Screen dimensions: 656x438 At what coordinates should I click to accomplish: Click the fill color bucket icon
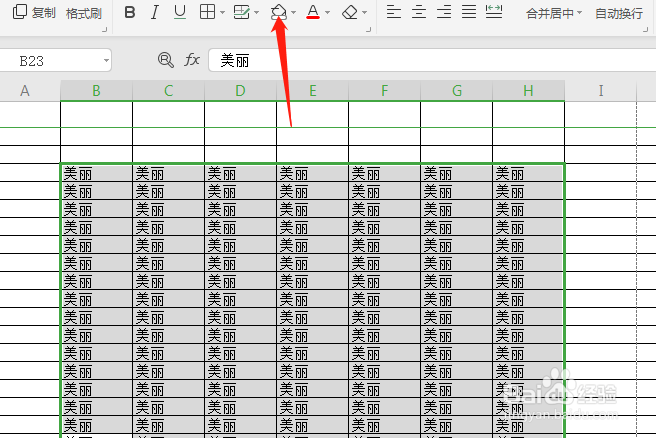tap(279, 12)
